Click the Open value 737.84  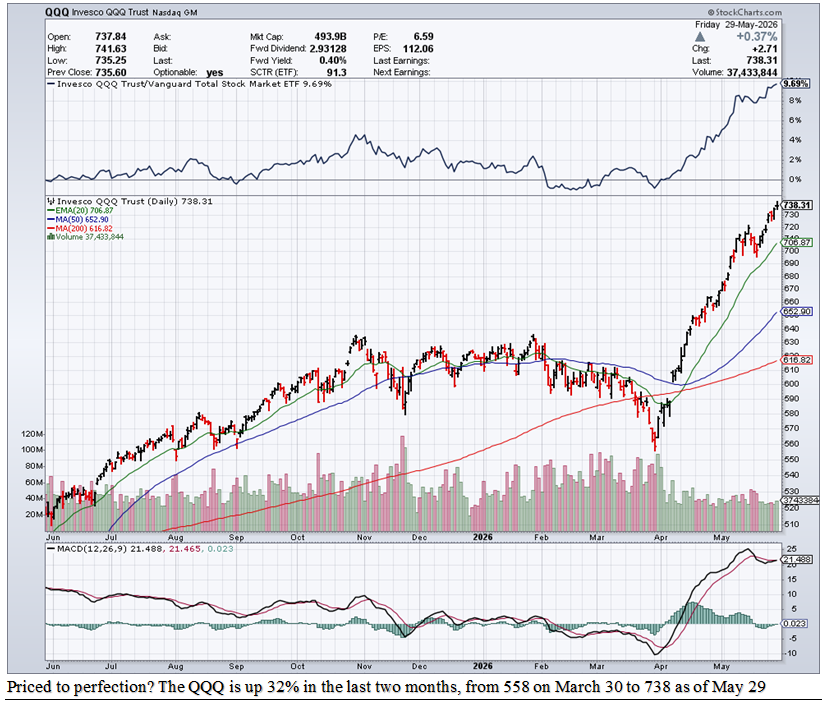110,36
